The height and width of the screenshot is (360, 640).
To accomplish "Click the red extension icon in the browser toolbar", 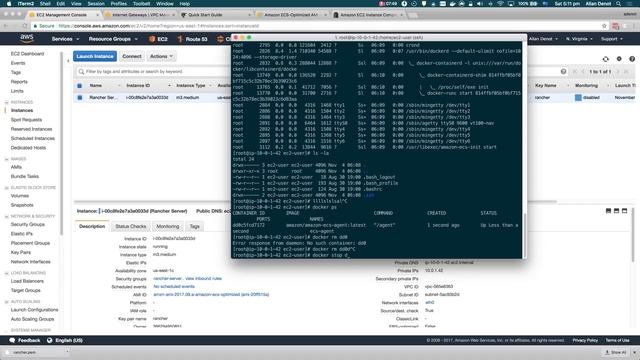I will click(x=616, y=26).
